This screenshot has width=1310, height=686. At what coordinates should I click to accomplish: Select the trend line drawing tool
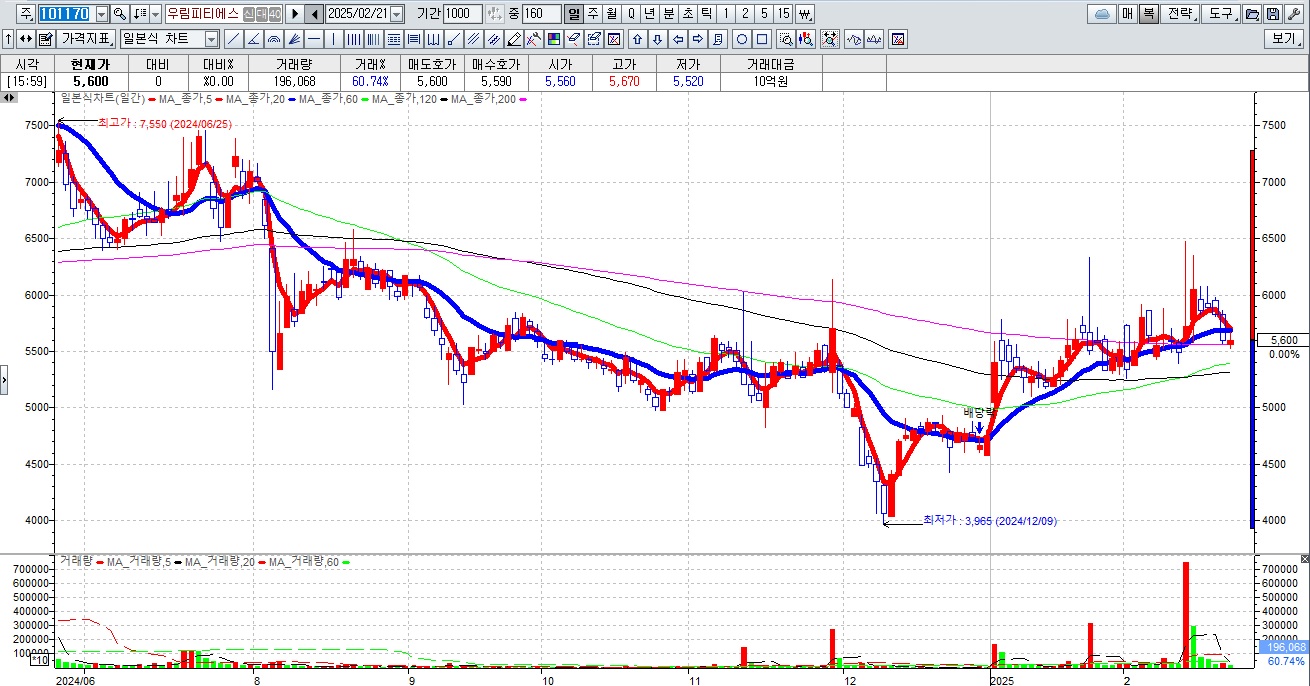point(233,39)
